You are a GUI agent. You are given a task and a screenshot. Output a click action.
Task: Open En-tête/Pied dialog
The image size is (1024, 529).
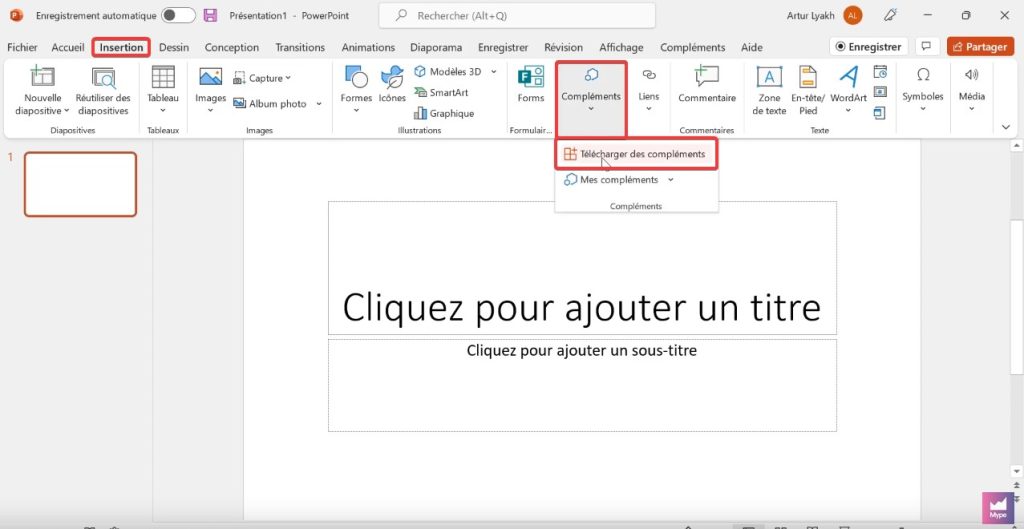point(808,91)
